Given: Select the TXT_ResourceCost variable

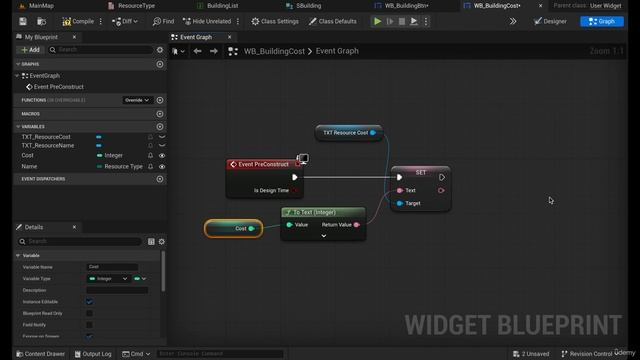Looking at the screenshot, I should pos(46,137).
